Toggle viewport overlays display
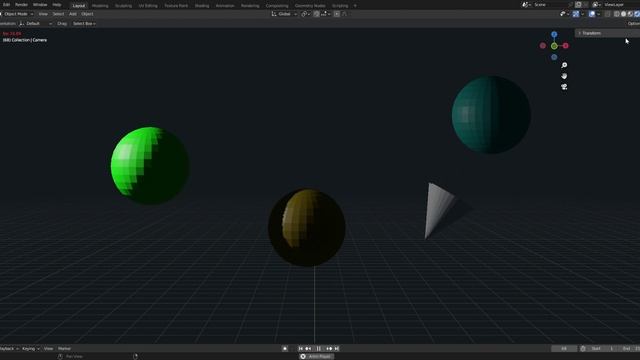 592,14
